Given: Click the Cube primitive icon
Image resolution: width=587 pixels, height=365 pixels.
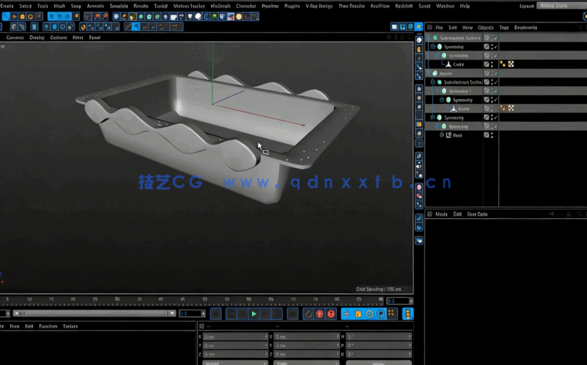Looking at the screenshot, I should pyautogui.click(x=116, y=16).
